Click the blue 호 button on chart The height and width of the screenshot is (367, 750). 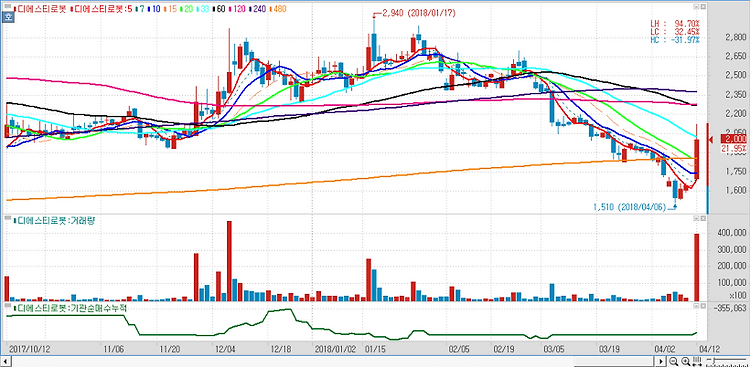click(8, 17)
